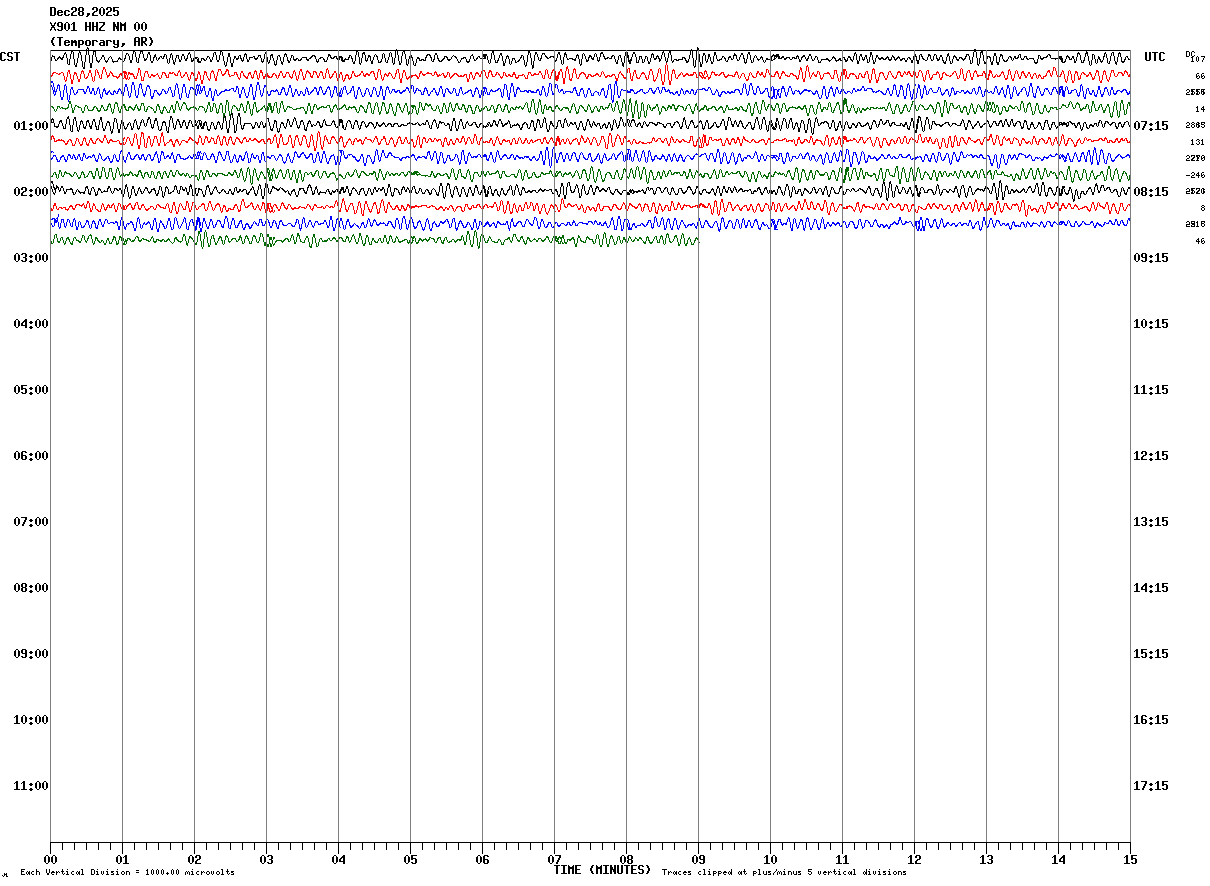Click minute tick label 04 on time axis
The height and width of the screenshot is (886, 1210).
(x=338, y=859)
